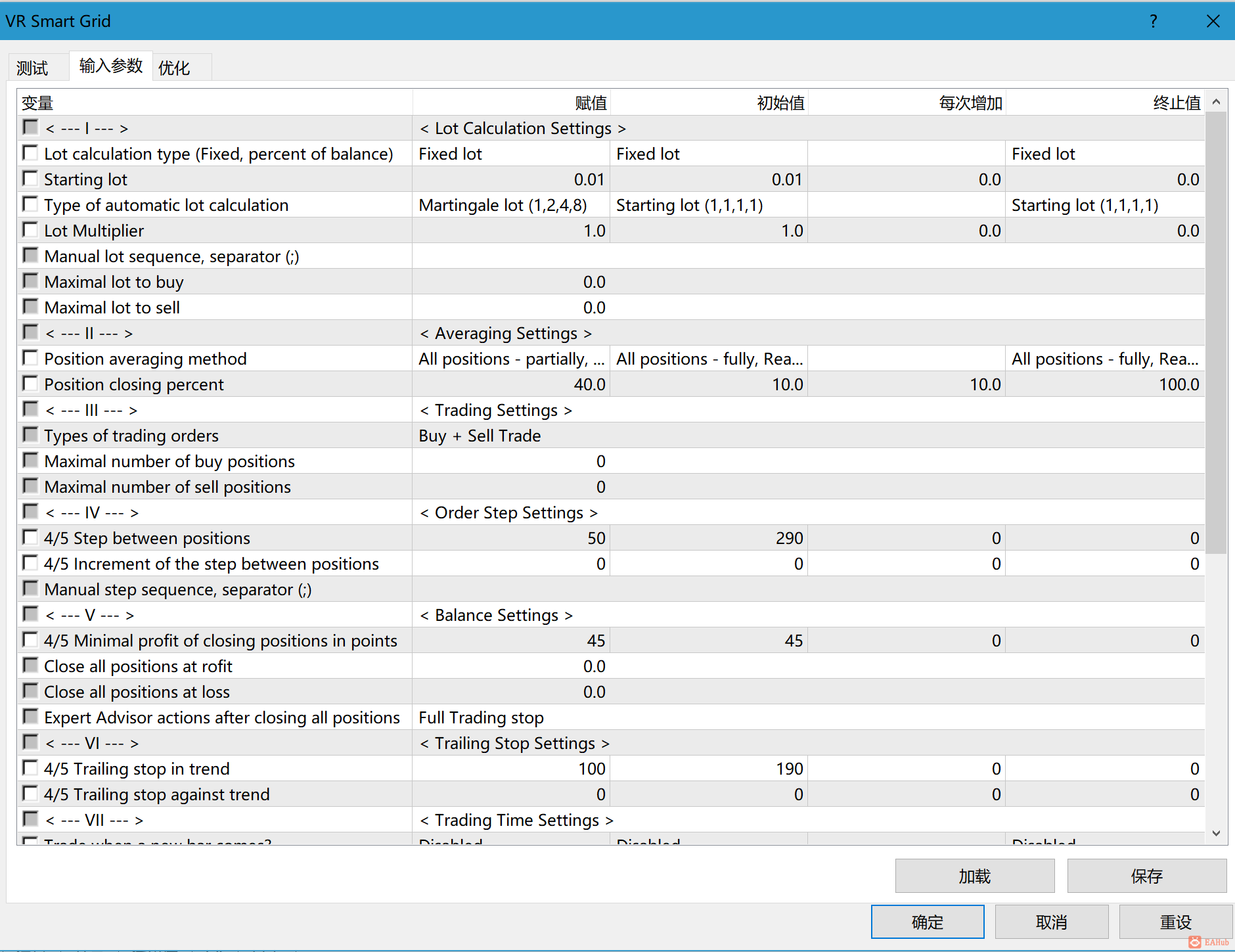Screen dimensions: 1235x952
Task: Edit Step between positions initial value 290
Action: pos(709,538)
